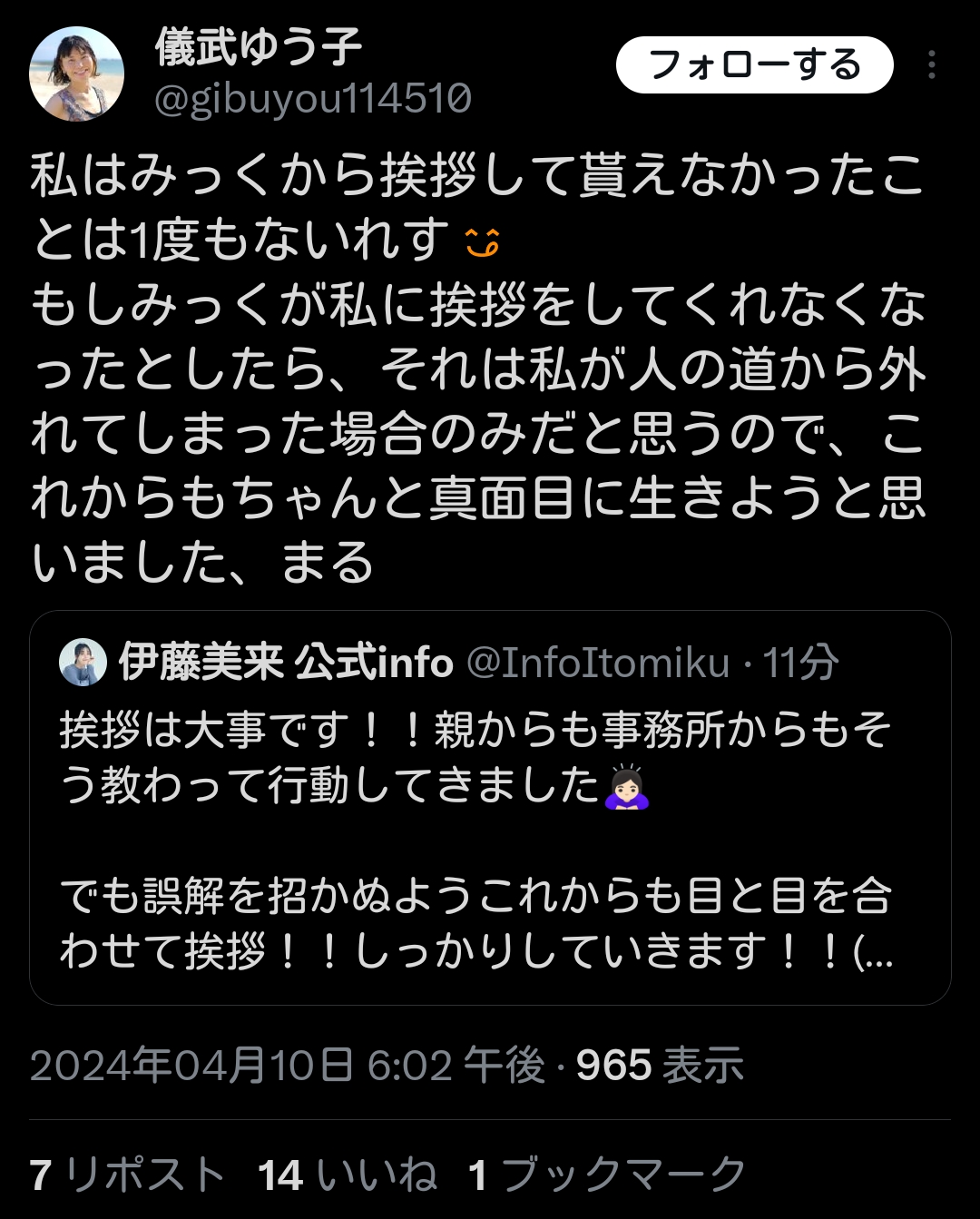Click the 儀武ゆう子 display name
980x1219 pixels.
pos(259,47)
